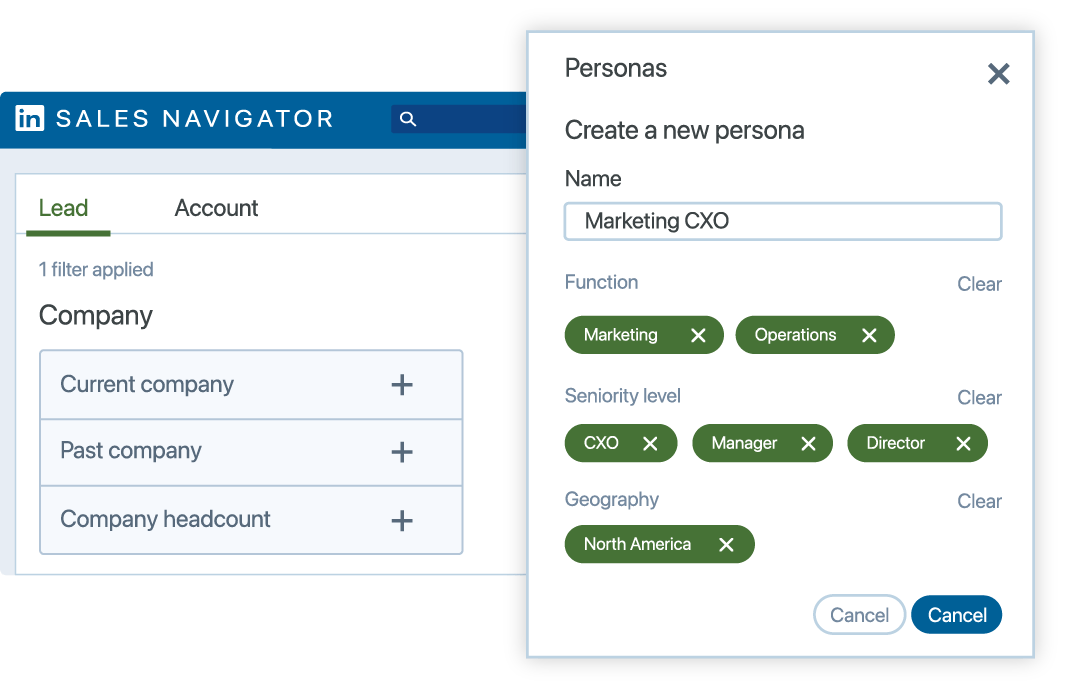The height and width of the screenshot is (689, 1066).
Task: Clear the Seniority level selections
Action: pyautogui.click(x=979, y=397)
